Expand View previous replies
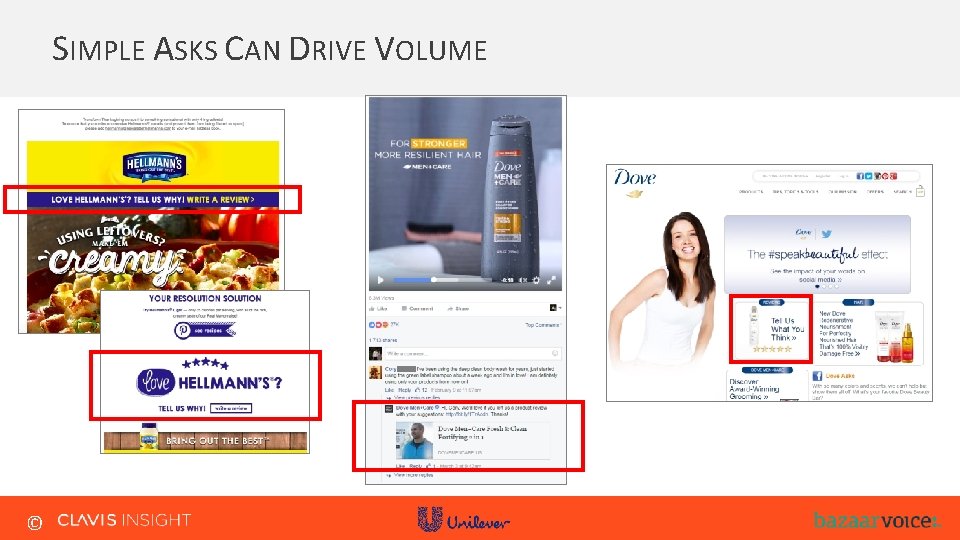Viewport: 960px width, 540px height. (417, 398)
